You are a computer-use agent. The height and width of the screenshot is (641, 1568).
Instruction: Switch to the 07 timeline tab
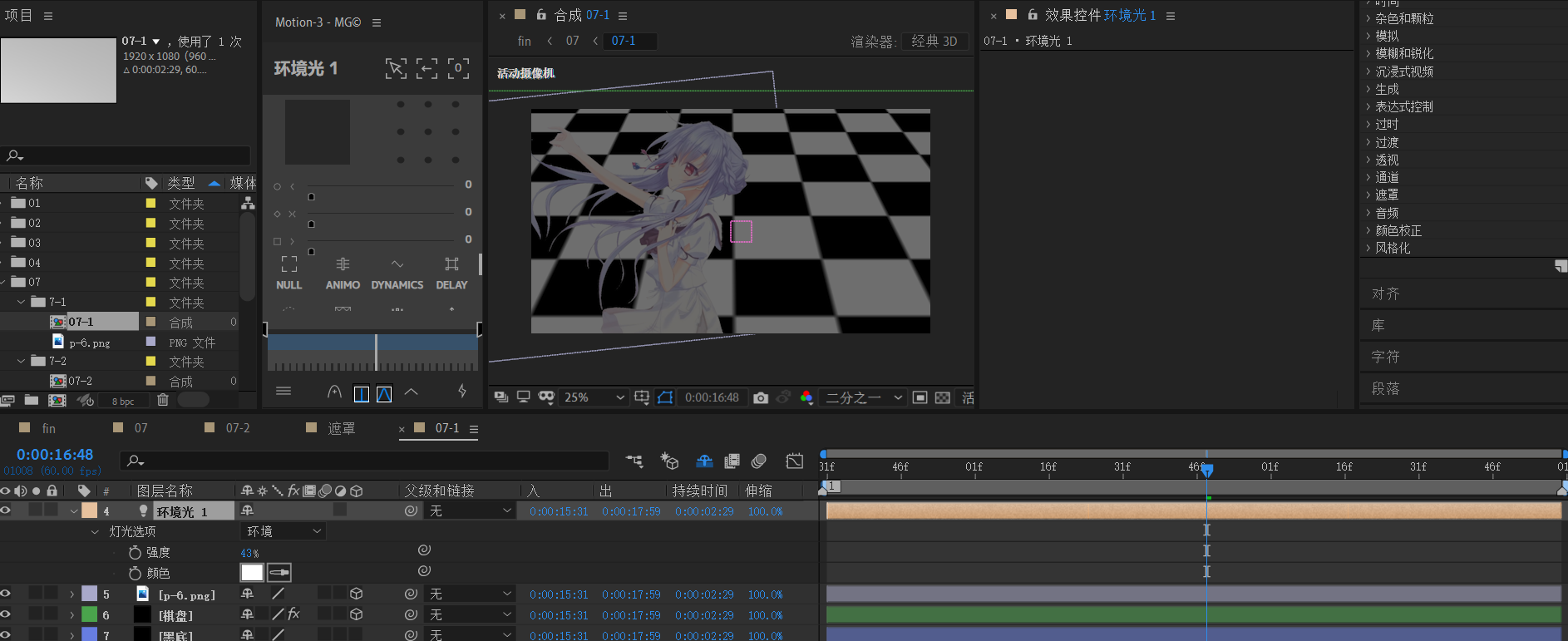pos(141,428)
